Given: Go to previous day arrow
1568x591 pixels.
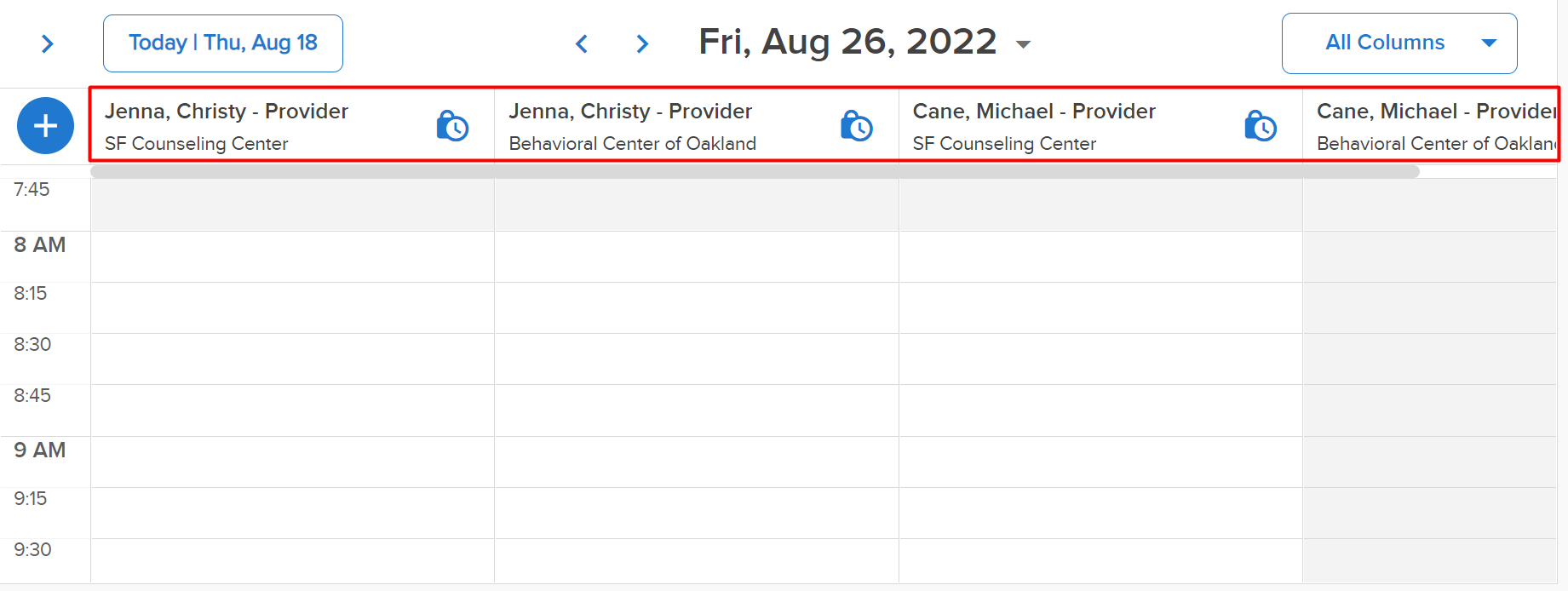Looking at the screenshot, I should click(582, 43).
